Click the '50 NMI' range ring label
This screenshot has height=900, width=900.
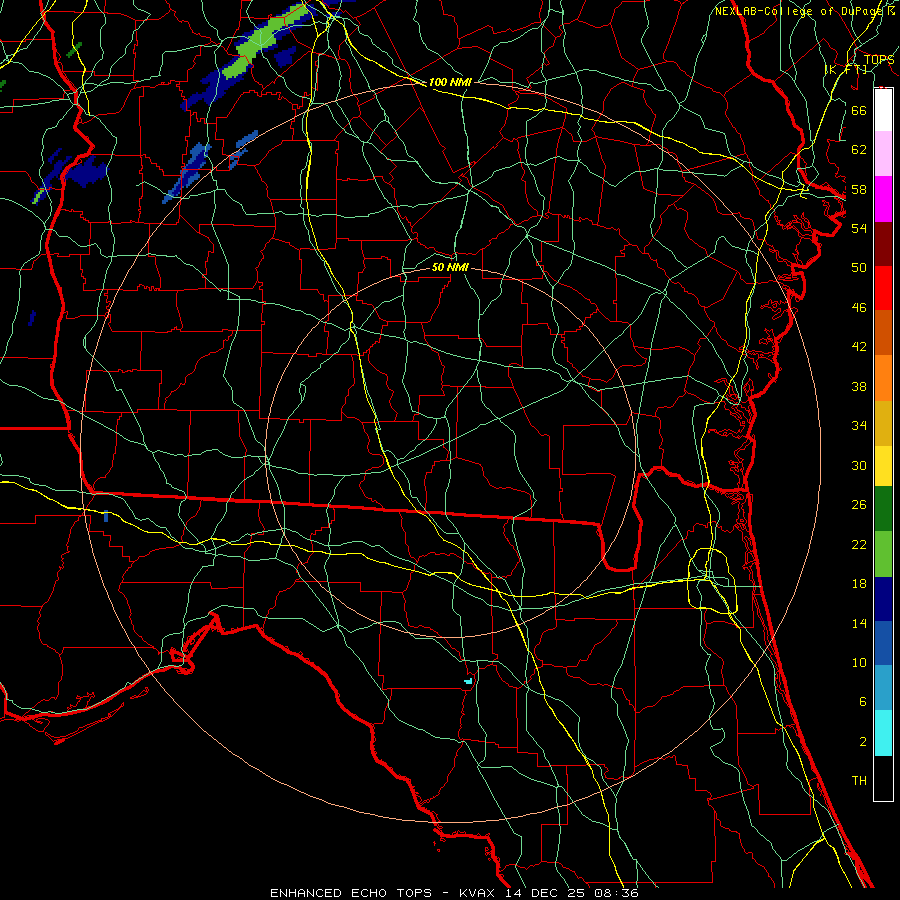click(450, 267)
